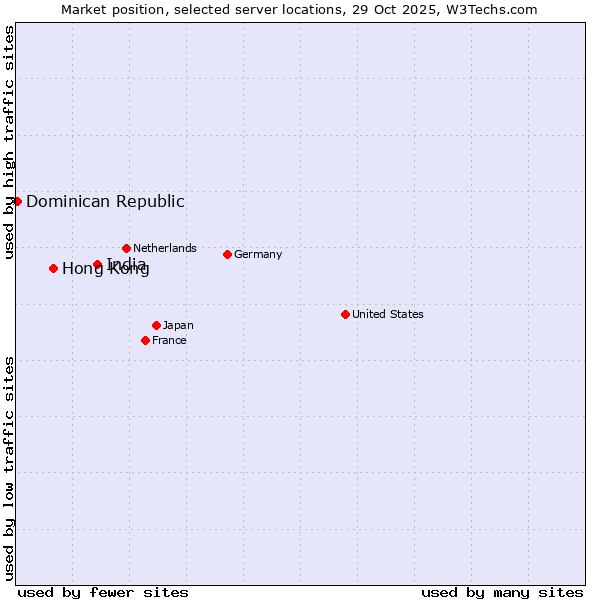The height and width of the screenshot is (600, 600).
Task: Click the Dominican Republic red data point
Action: (18, 201)
